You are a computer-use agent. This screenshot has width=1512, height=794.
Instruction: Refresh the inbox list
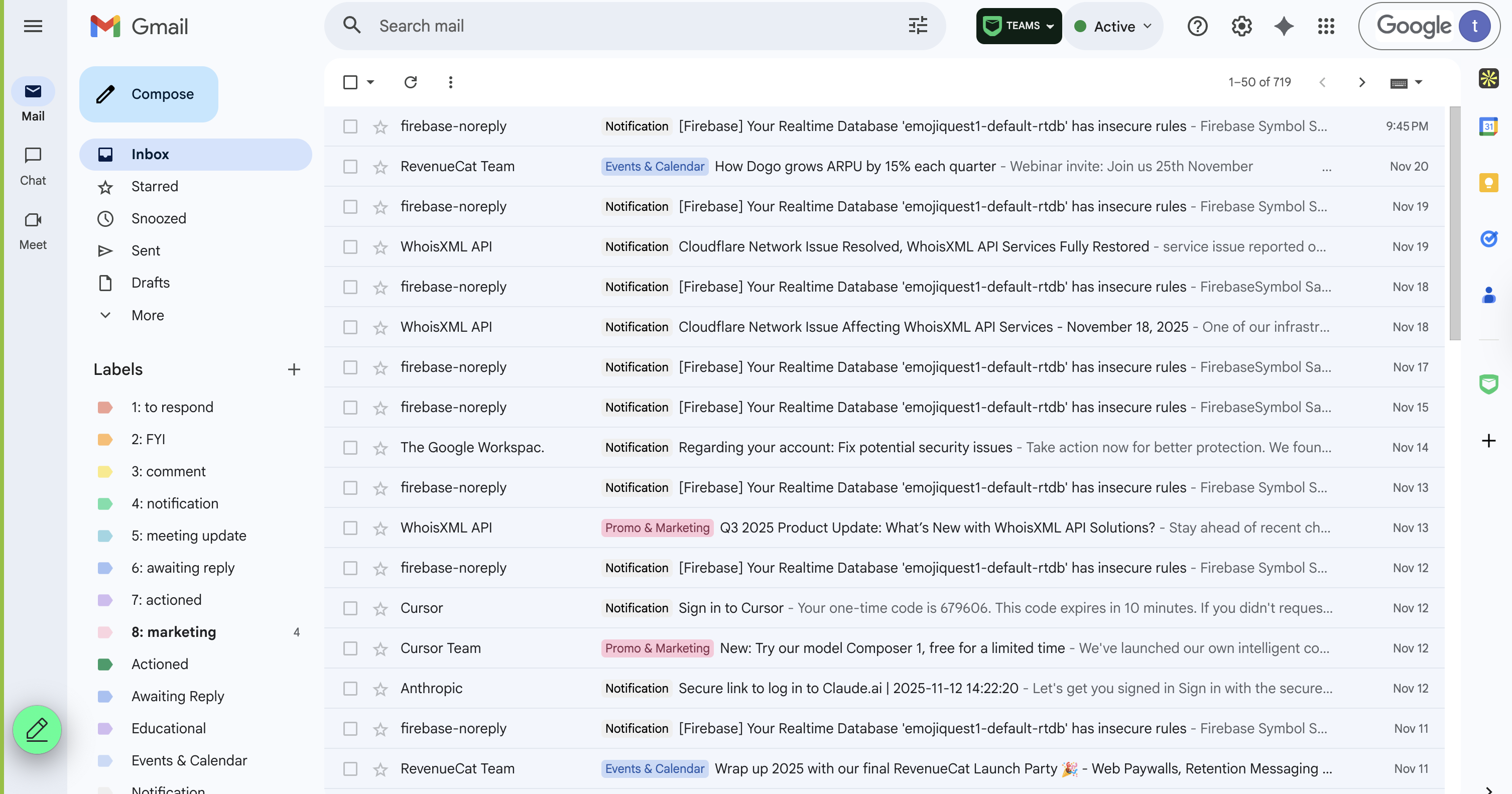(x=410, y=82)
